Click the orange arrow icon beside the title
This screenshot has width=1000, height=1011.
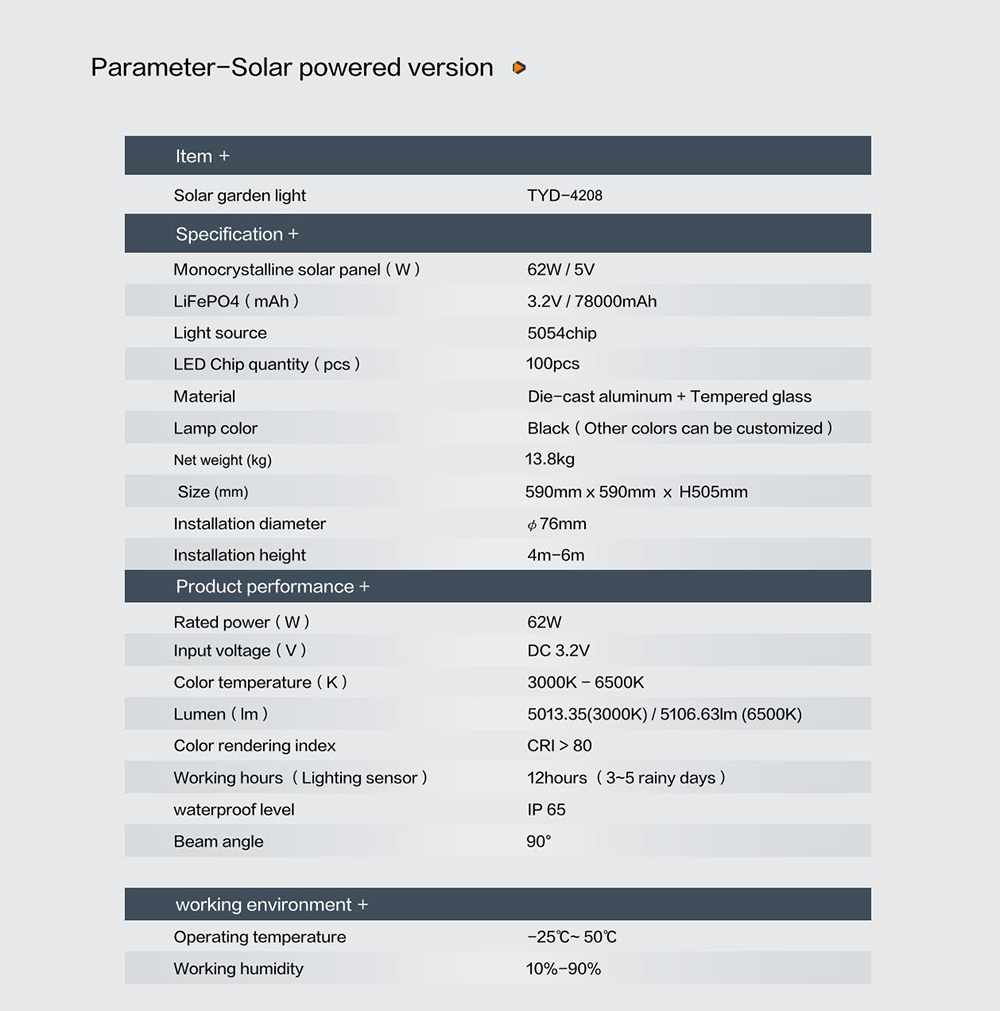pos(519,68)
